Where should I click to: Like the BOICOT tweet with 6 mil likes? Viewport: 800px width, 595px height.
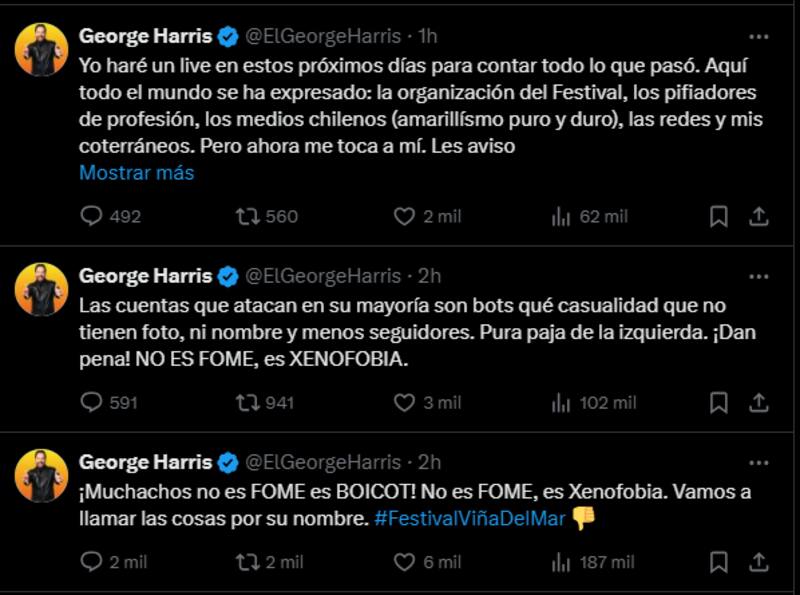coord(404,562)
